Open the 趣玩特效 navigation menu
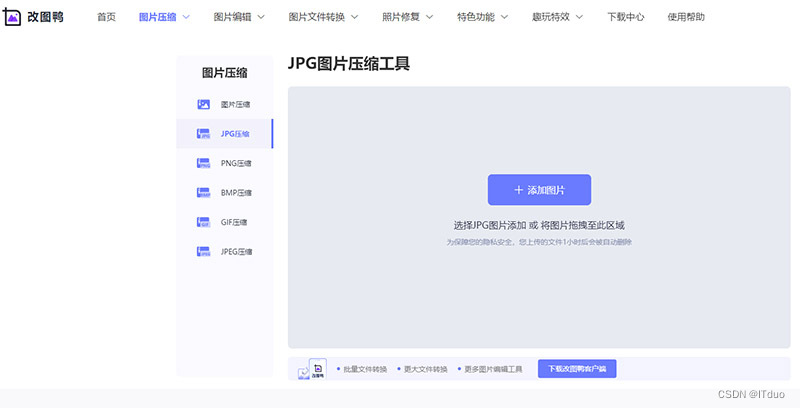The image size is (800, 408). 551,17
